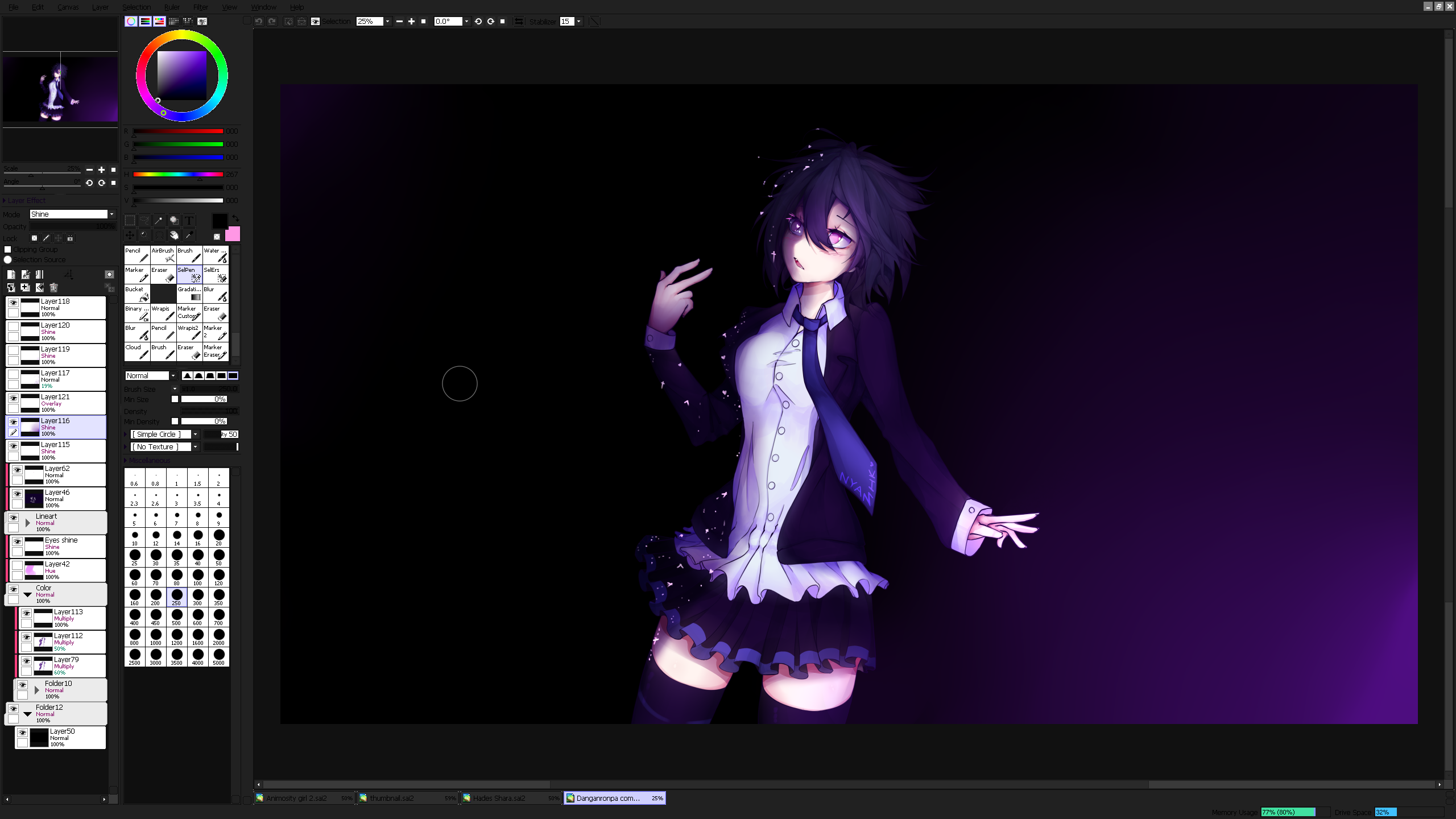
Task: Switch to Animosity girl 2.sai2 tab
Action: pyautogui.click(x=304, y=798)
